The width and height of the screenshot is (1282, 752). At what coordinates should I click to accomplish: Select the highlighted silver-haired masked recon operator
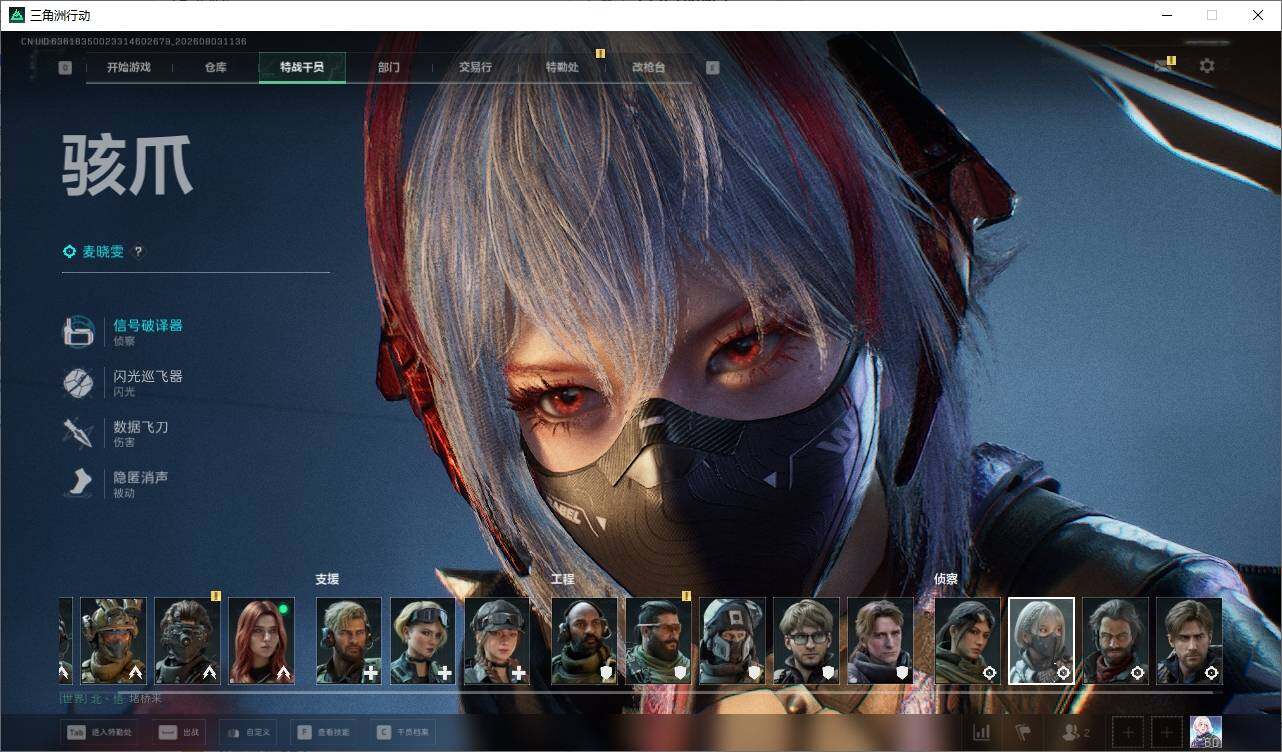click(x=1041, y=641)
